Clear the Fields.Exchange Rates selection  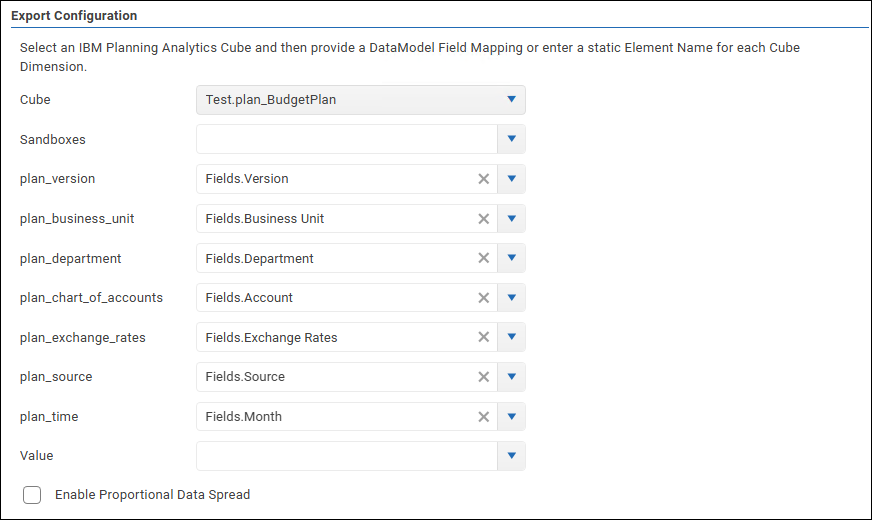483,338
